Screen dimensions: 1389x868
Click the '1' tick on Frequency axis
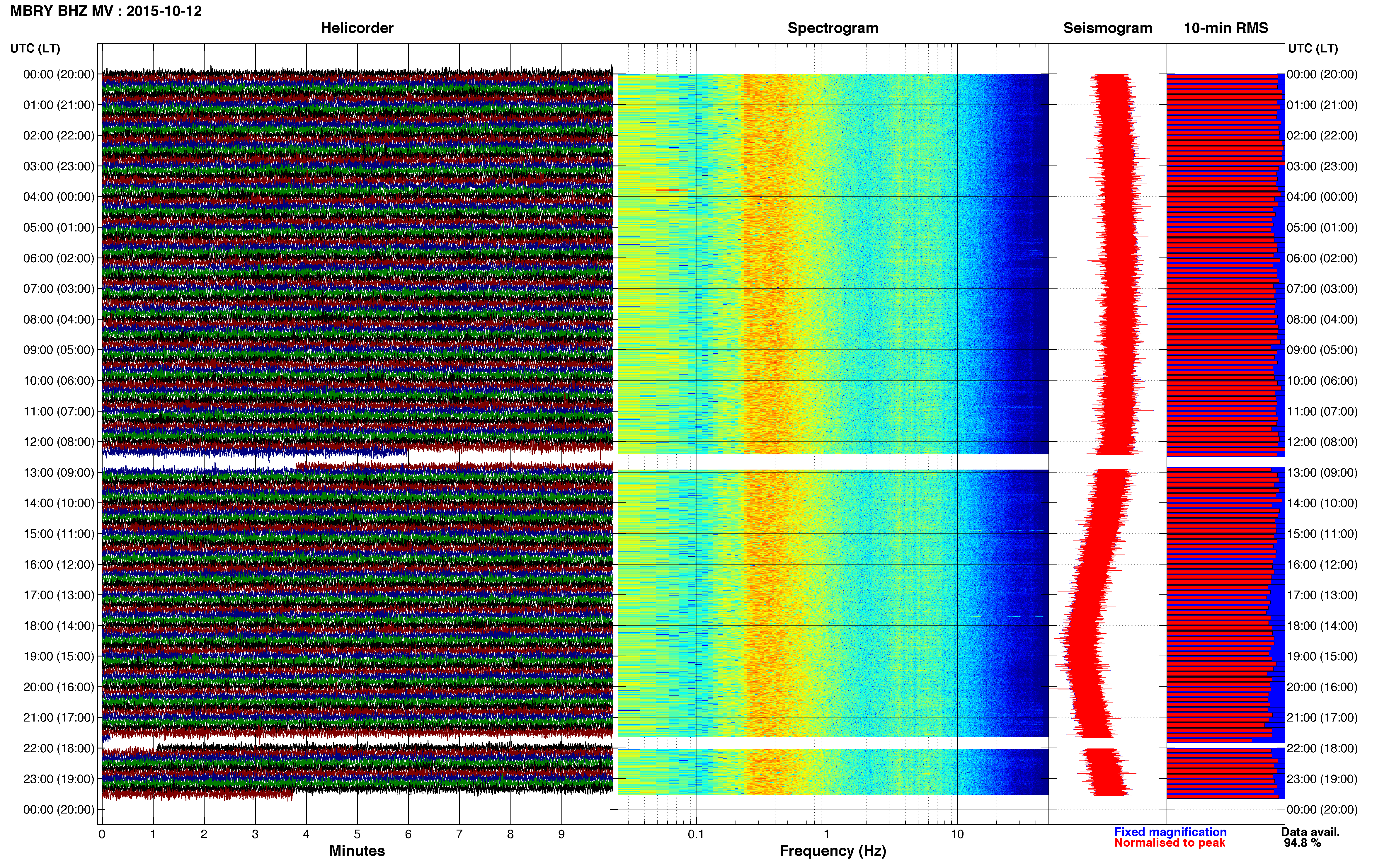click(x=827, y=835)
